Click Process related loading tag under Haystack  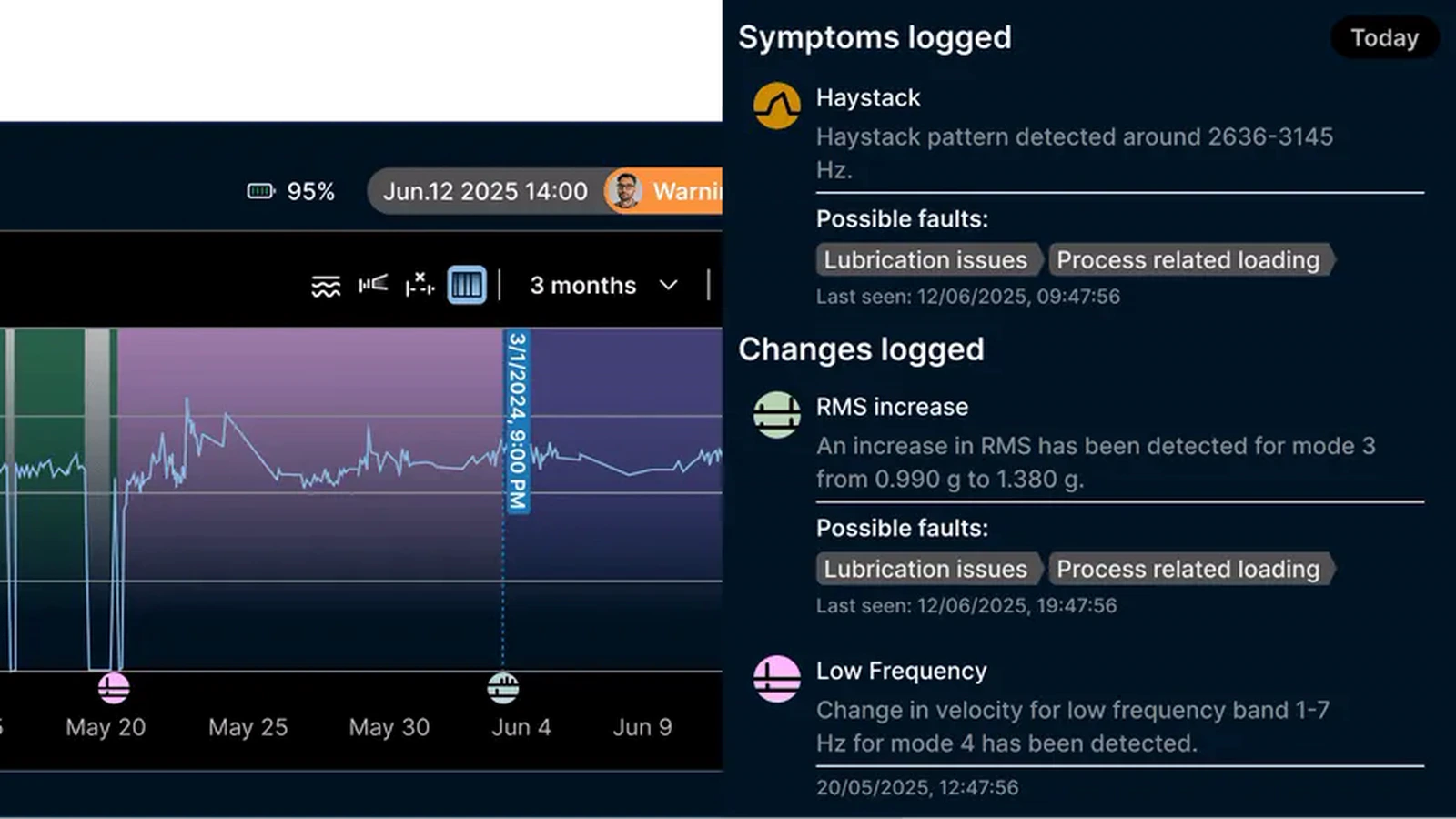point(1191,260)
